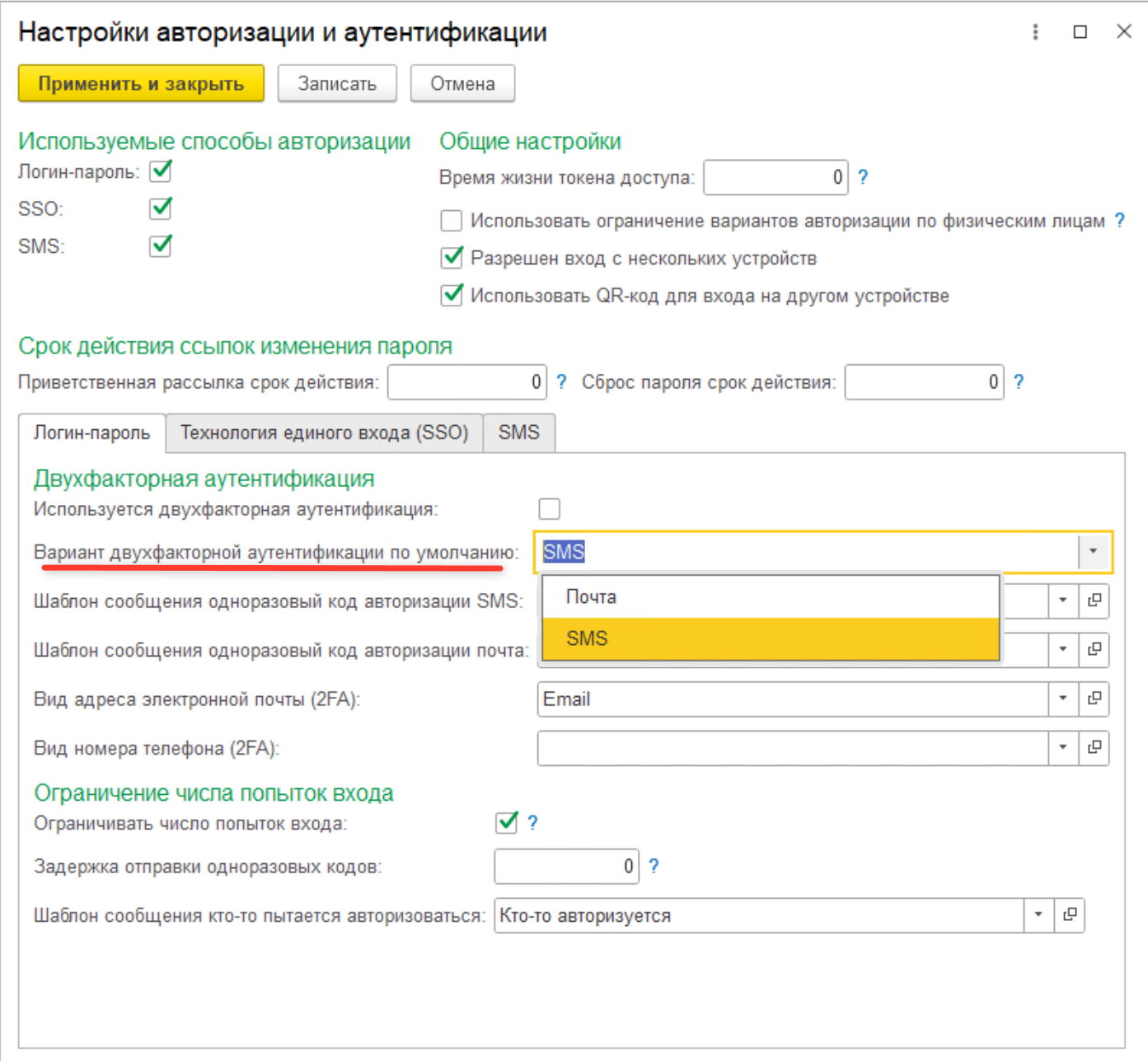The height and width of the screenshot is (1061, 1148).
Task: Collapse the default two-factor variant dropdown arrow
Action: coord(1094,552)
